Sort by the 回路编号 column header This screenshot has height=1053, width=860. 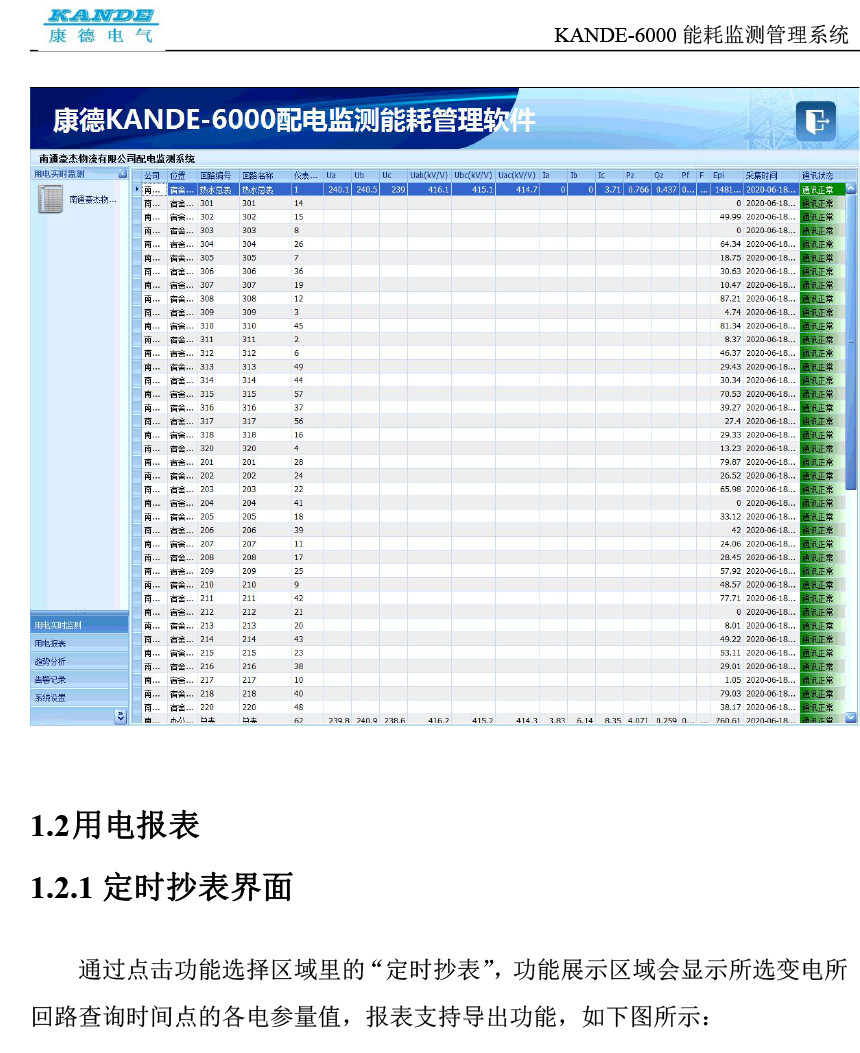tap(218, 175)
